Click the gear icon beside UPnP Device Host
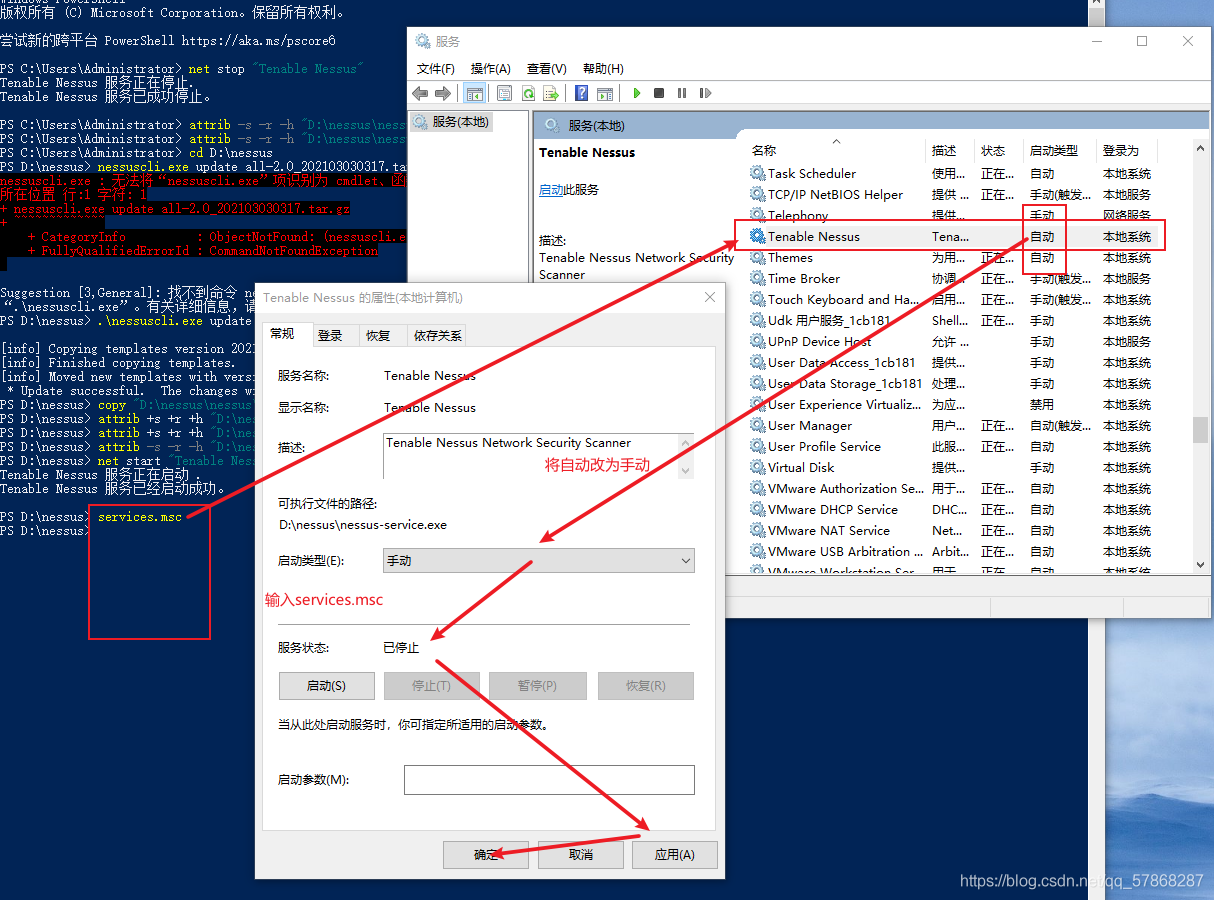Viewport: 1214px width, 900px height. point(757,341)
